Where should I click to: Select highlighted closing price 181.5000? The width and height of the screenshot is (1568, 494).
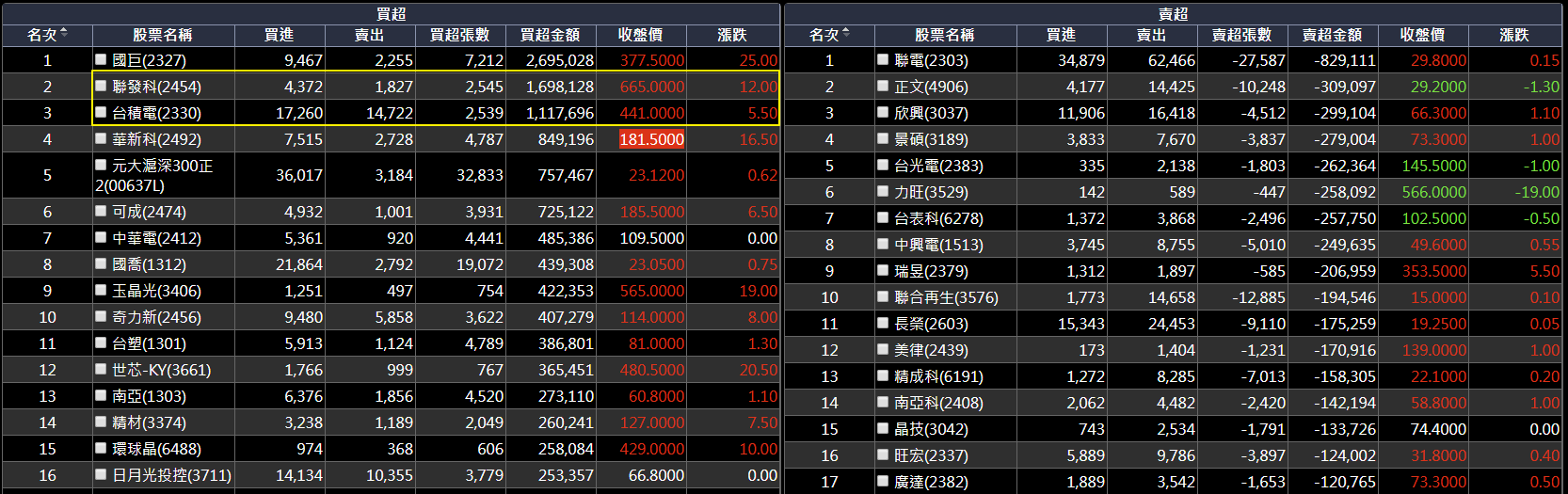pos(652,139)
